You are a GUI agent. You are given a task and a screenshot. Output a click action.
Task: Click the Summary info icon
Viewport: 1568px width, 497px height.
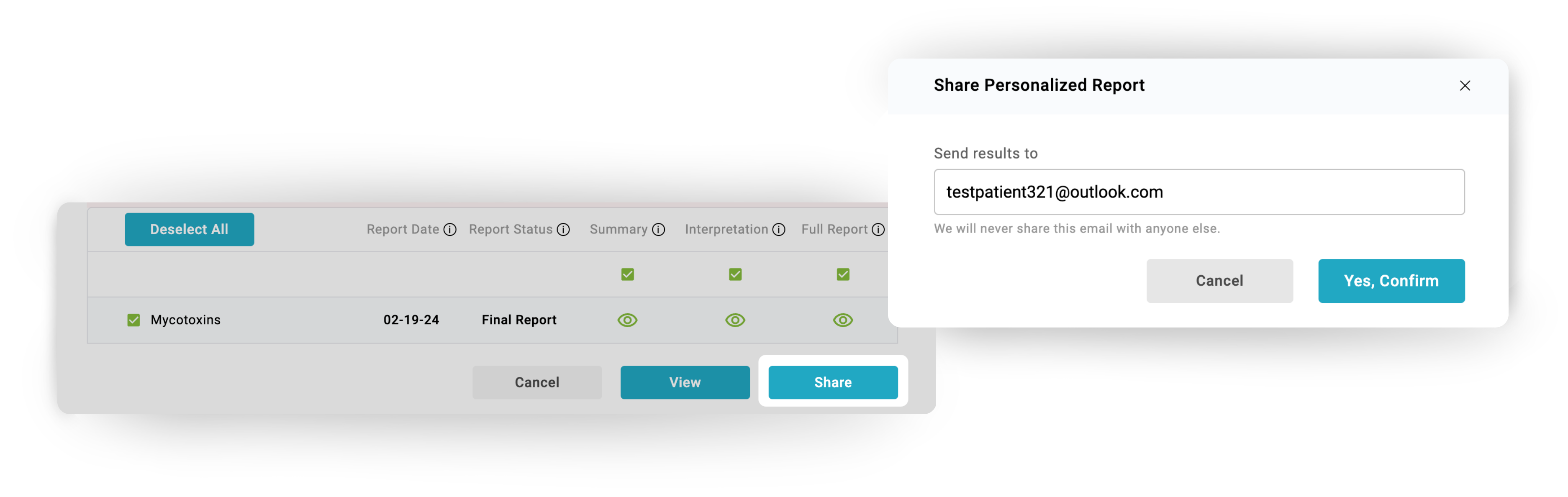point(659,229)
